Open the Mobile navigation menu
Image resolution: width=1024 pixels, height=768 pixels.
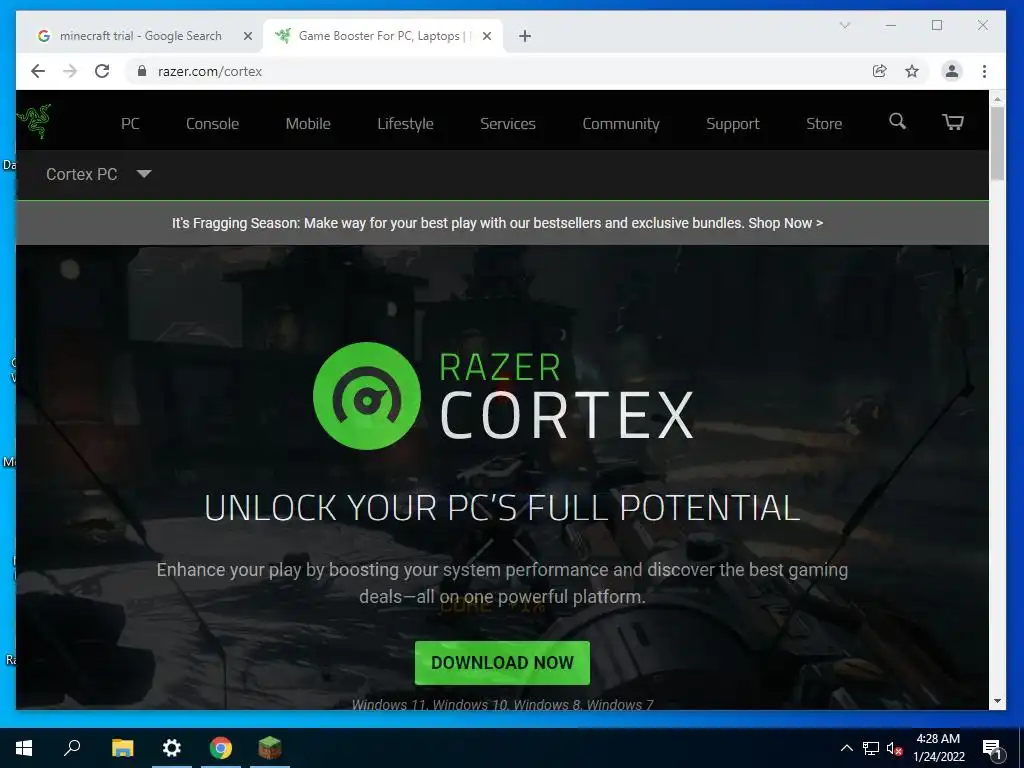[308, 123]
